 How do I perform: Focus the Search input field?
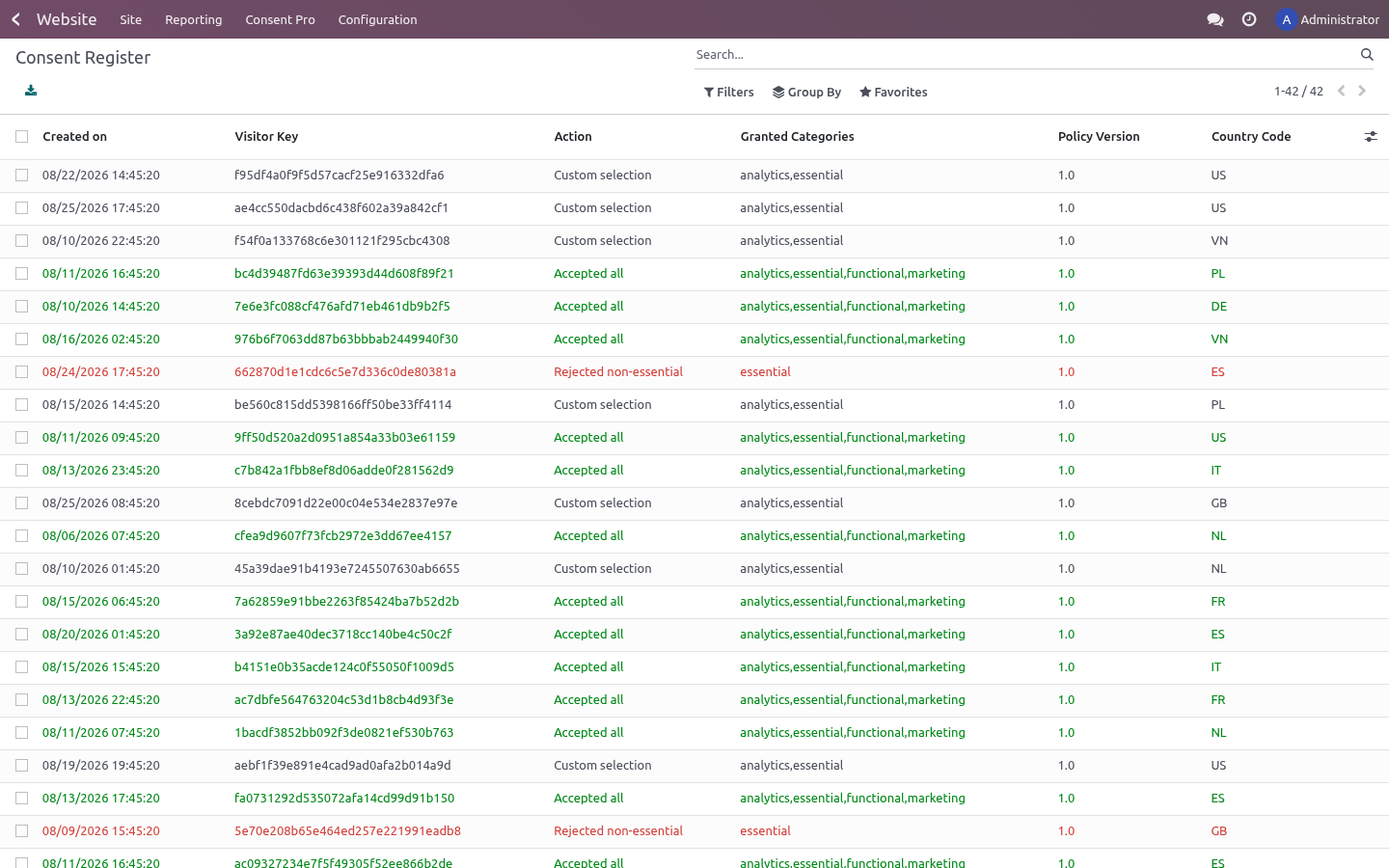pos(1024,55)
